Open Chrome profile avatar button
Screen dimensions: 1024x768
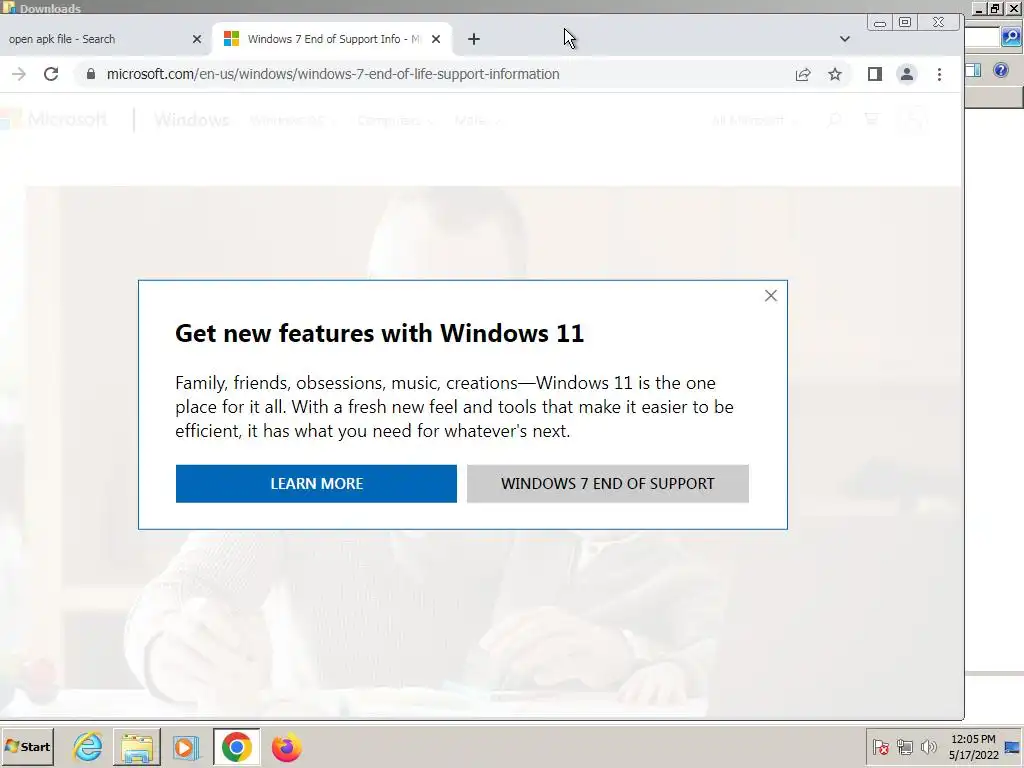906,74
